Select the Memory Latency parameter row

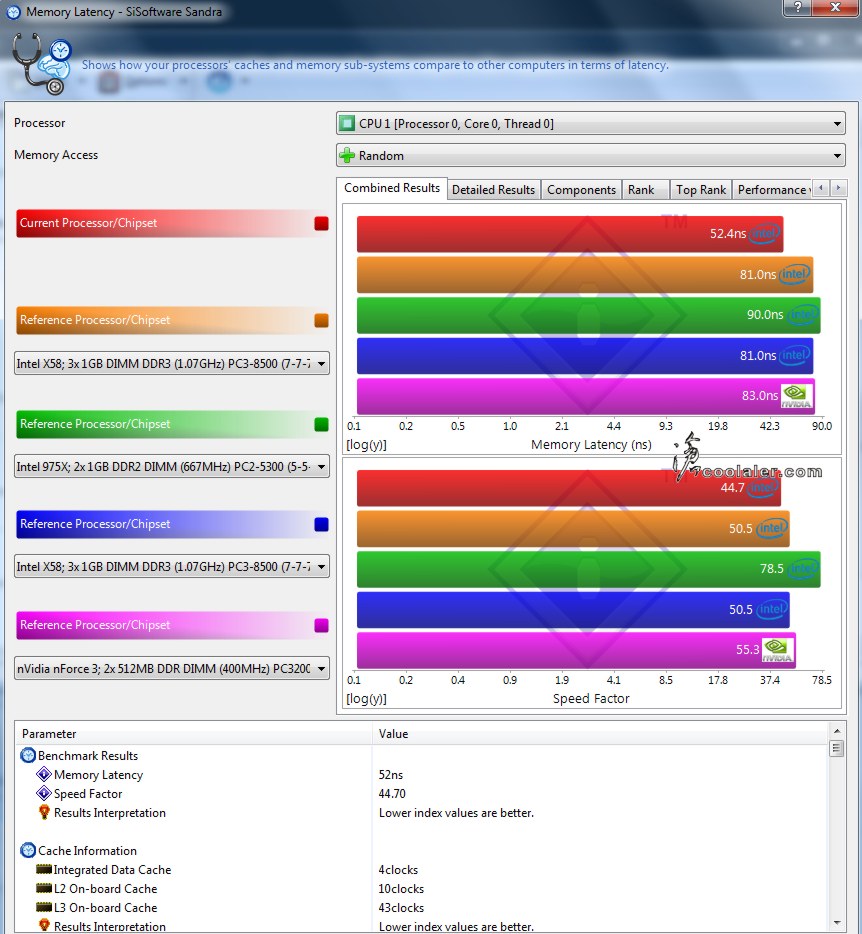(x=421, y=774)
